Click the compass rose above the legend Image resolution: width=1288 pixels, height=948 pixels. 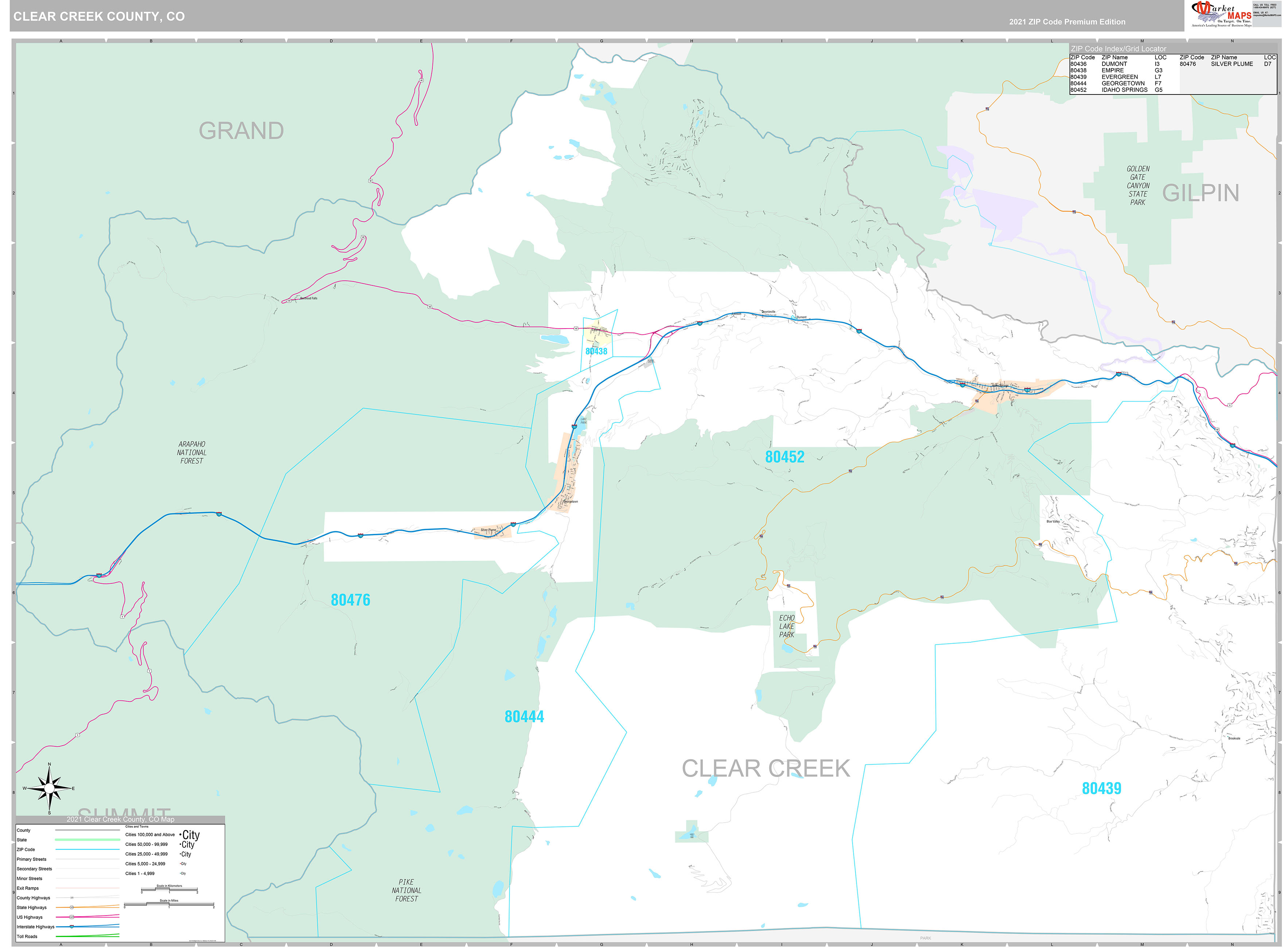click(x=49, y=788)
